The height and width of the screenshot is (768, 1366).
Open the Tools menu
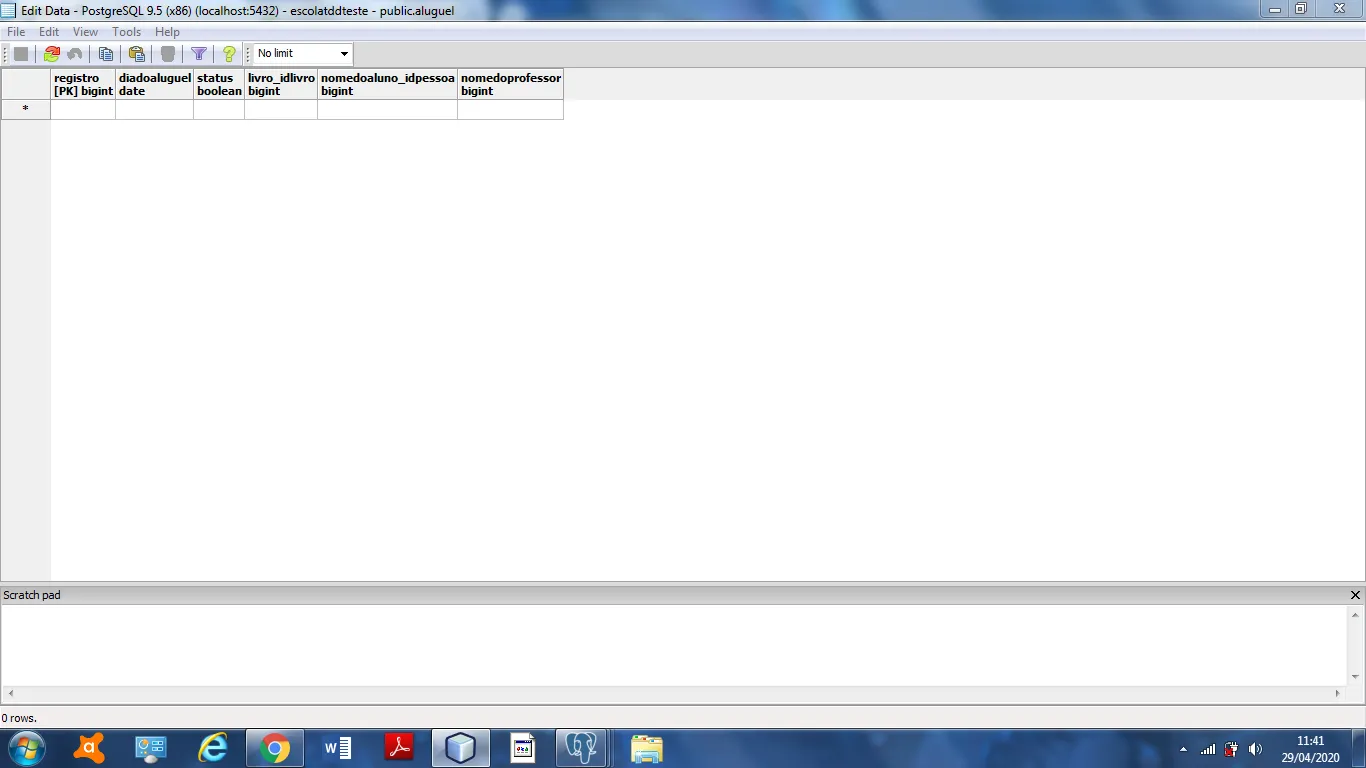pos(127,32)
